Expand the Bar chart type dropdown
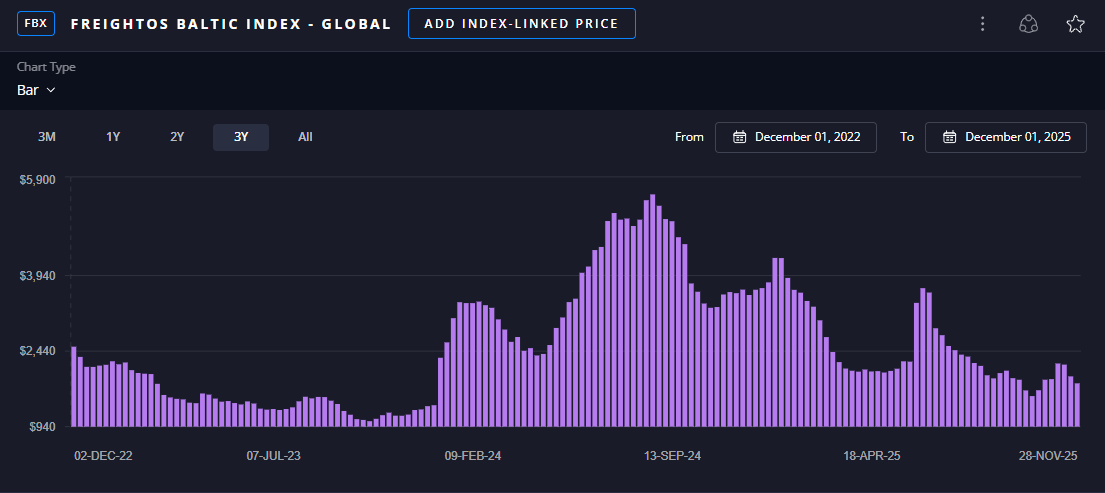Image resolution: width=1105 pixels, height=493 pixels. pos(36,90)
